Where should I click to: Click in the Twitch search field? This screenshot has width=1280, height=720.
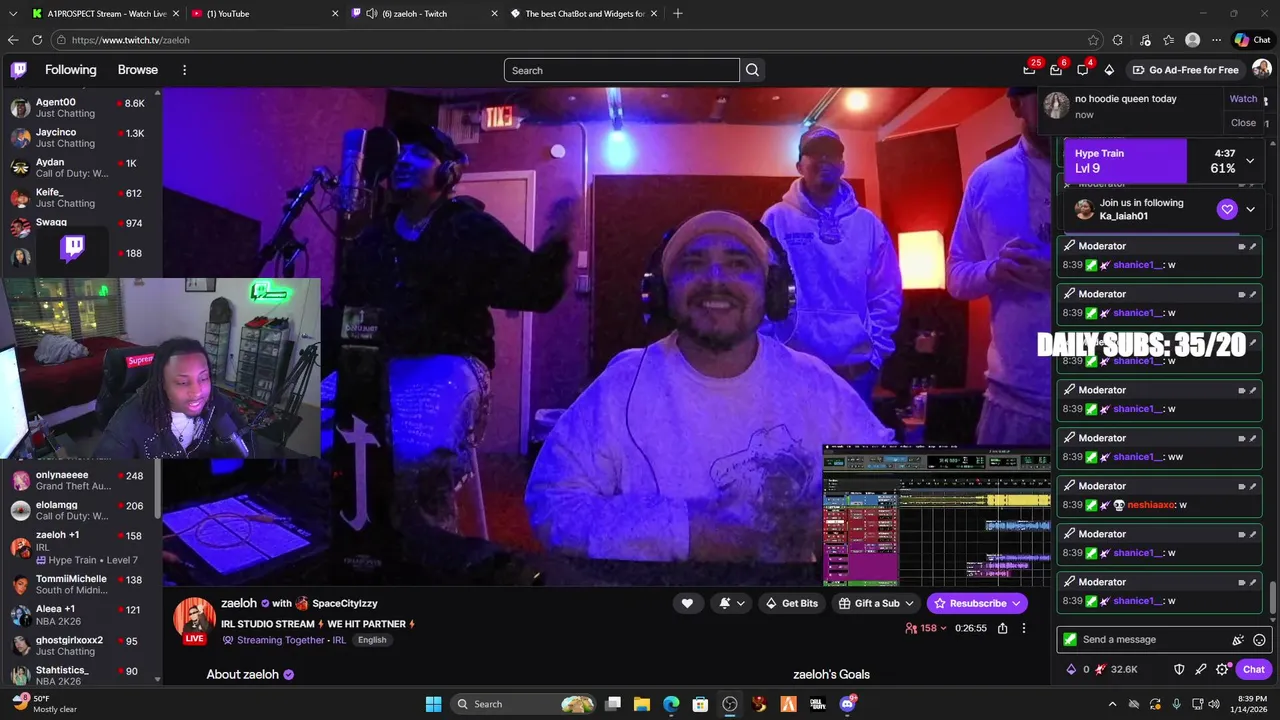click(x=622, y=70)
